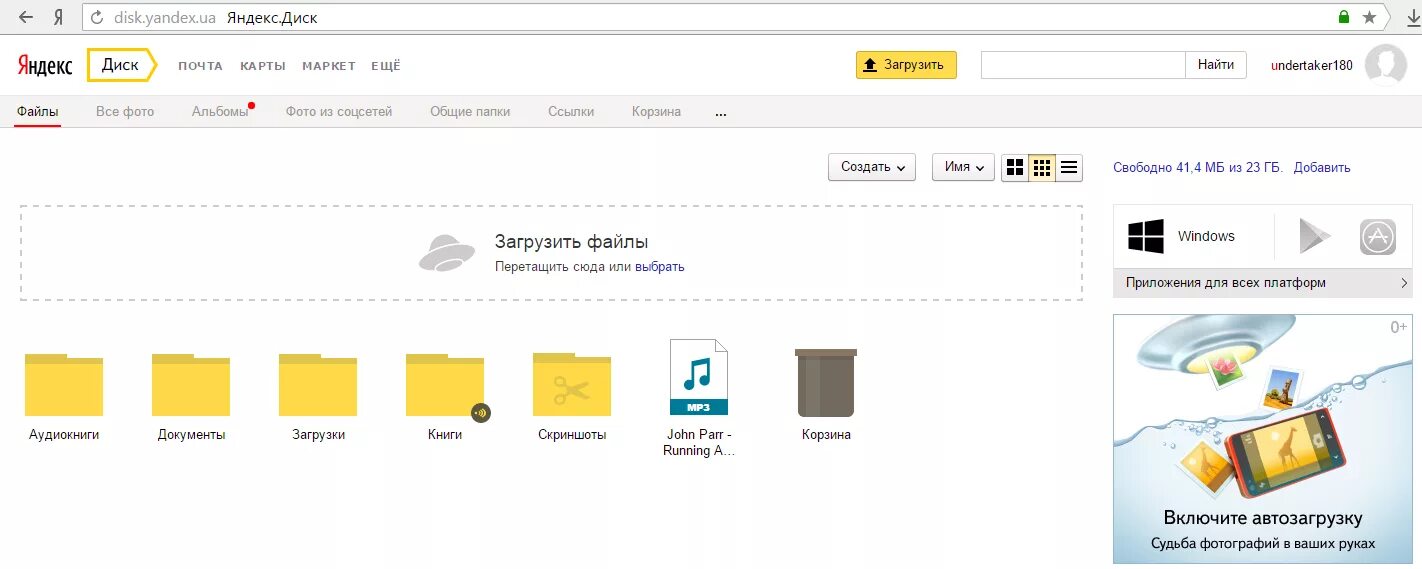Click the Найти search button

(1216, 65)
